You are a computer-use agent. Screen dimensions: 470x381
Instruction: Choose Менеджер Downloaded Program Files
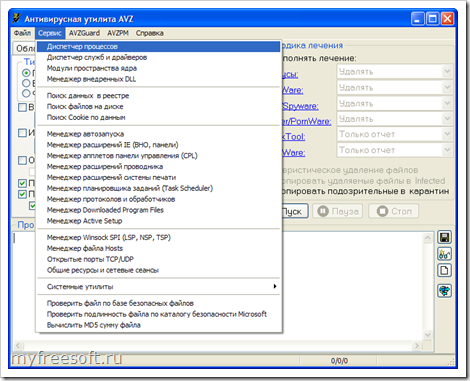tap(158, 210)
